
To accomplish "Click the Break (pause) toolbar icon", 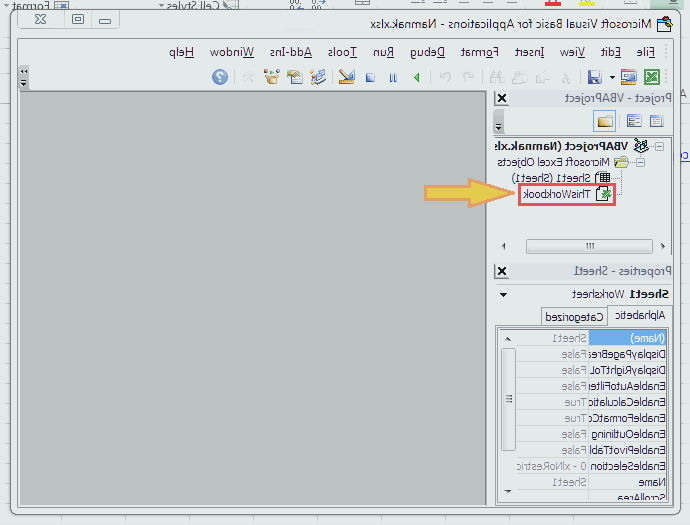I will (392, 76).
